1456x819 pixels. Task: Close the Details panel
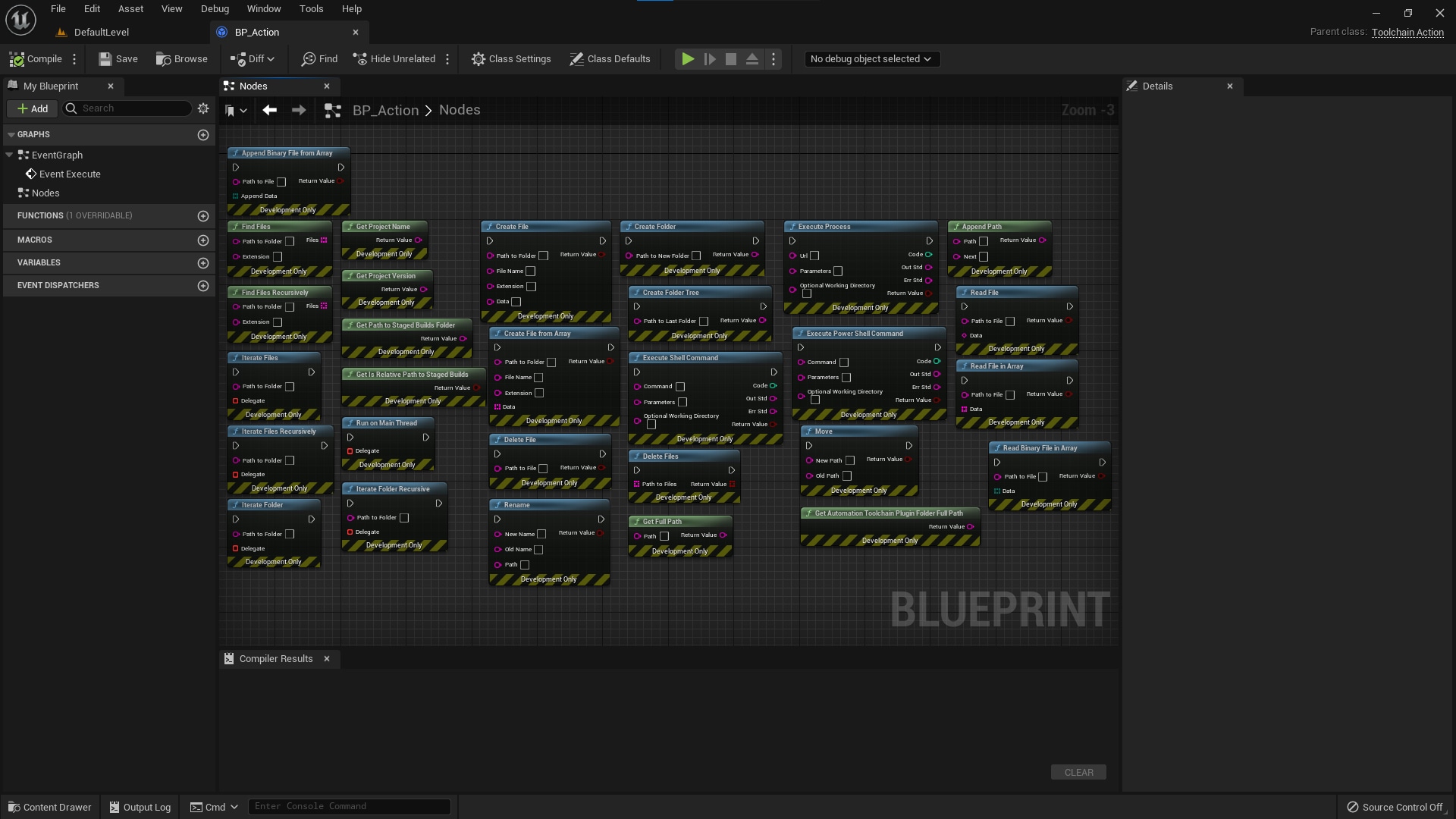point(1230,86)
